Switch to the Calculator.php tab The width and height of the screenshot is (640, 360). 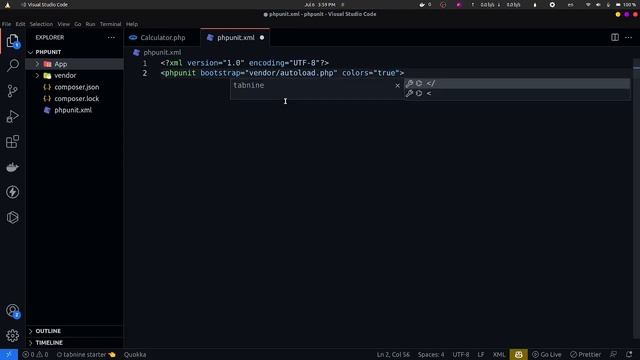coord(162,38)
